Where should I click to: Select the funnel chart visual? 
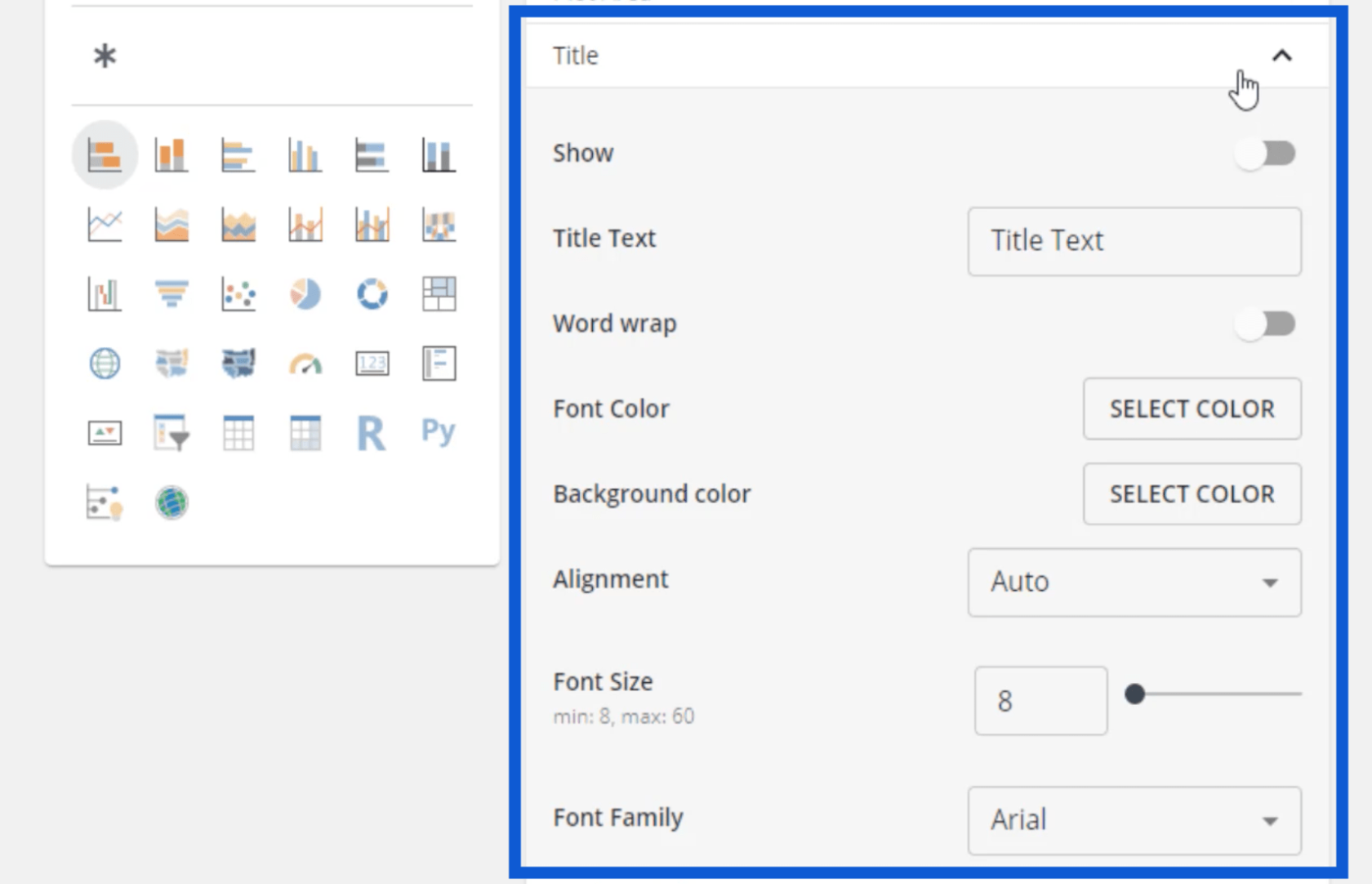click(171, 294)
